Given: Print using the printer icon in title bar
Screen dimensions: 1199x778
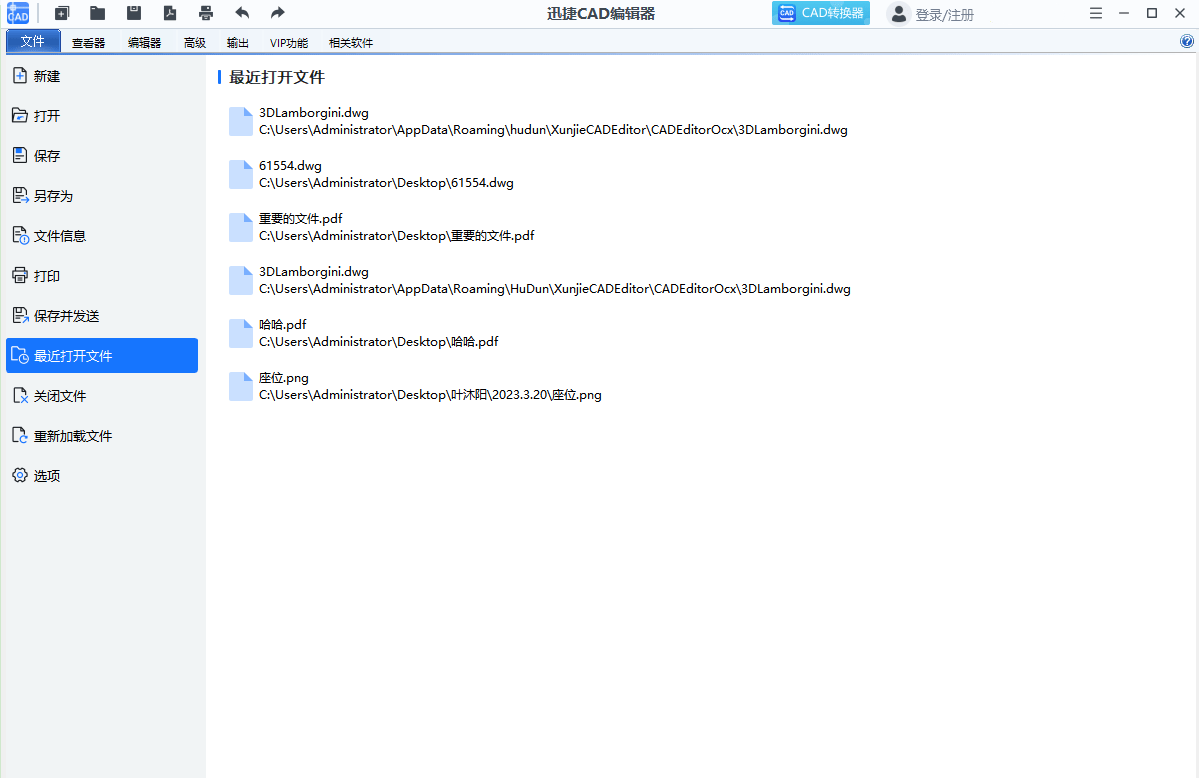Looking at the screenshot, I should (x=206, y=13).
